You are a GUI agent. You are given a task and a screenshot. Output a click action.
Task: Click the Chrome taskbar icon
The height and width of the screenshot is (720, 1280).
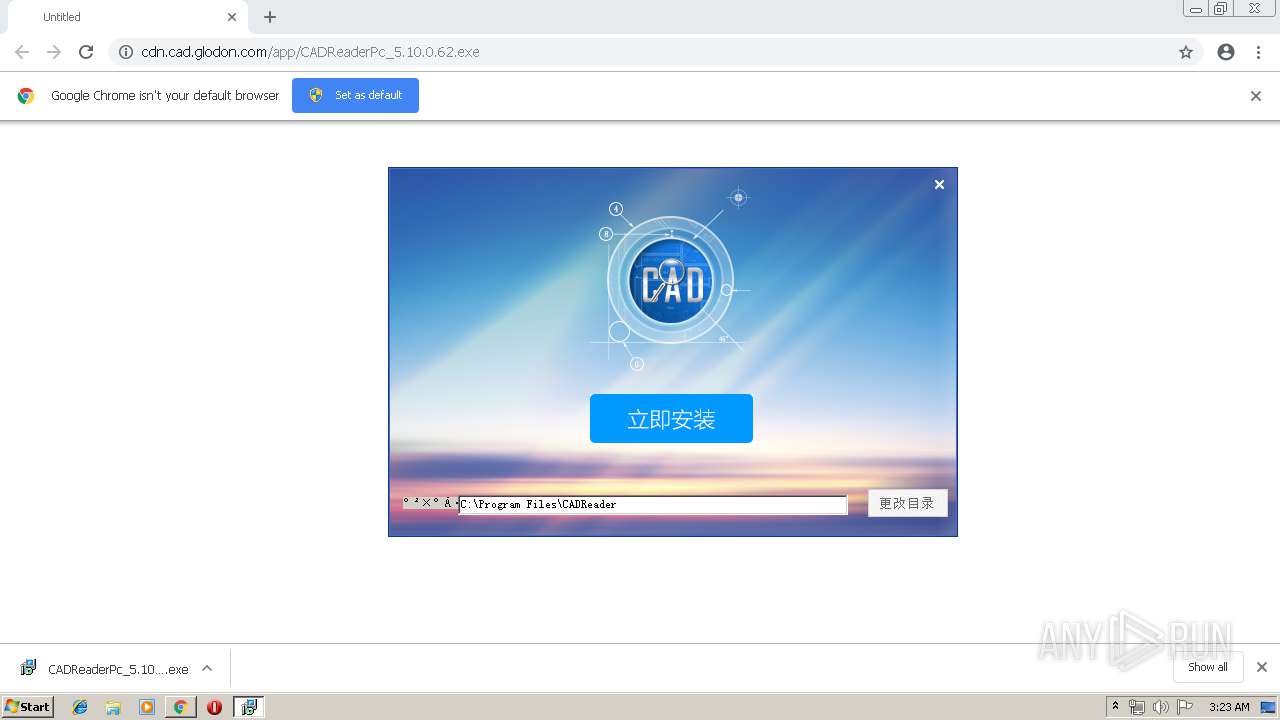point(180,707)
